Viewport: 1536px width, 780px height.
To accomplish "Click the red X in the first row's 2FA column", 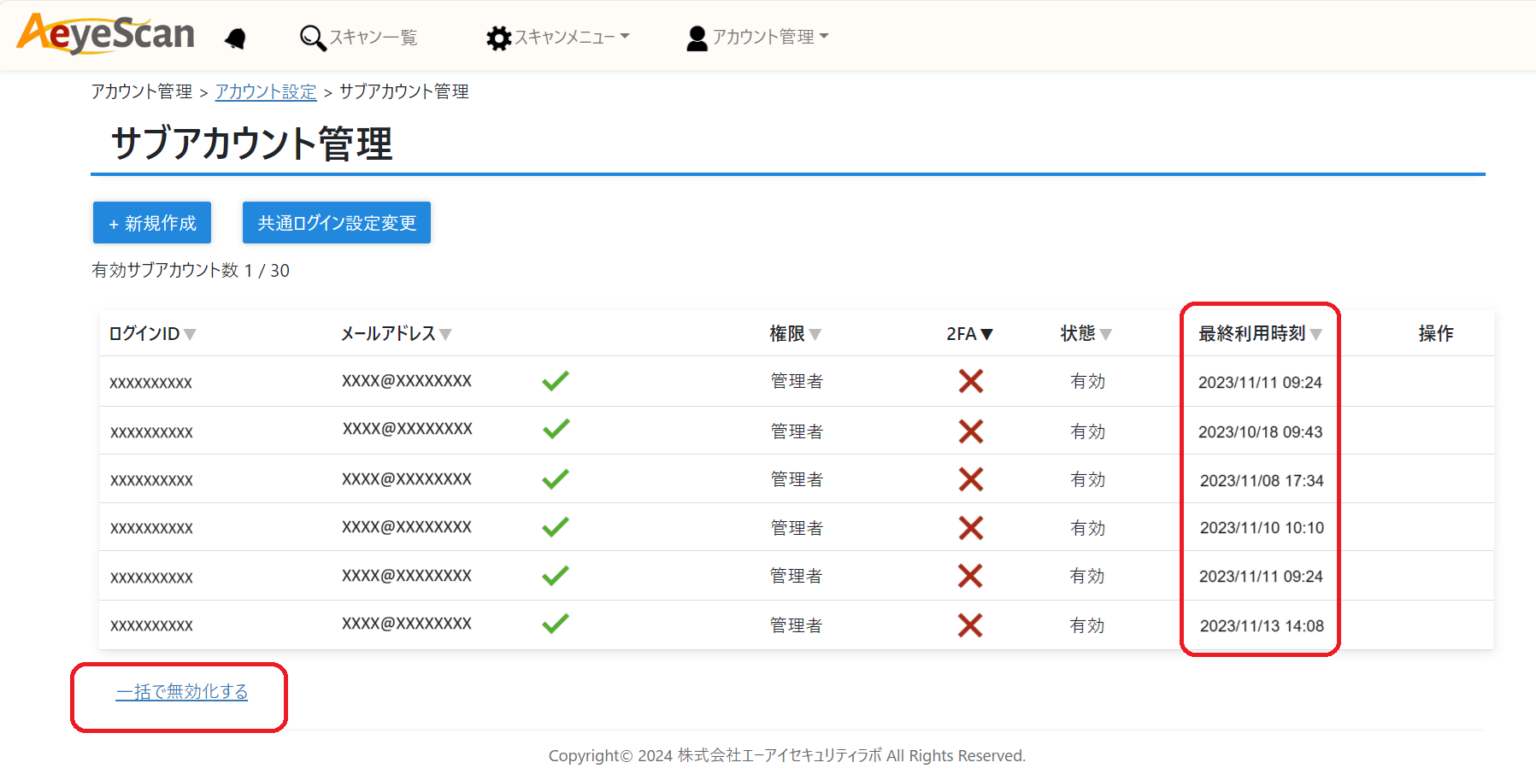I will tap(969, 381).
